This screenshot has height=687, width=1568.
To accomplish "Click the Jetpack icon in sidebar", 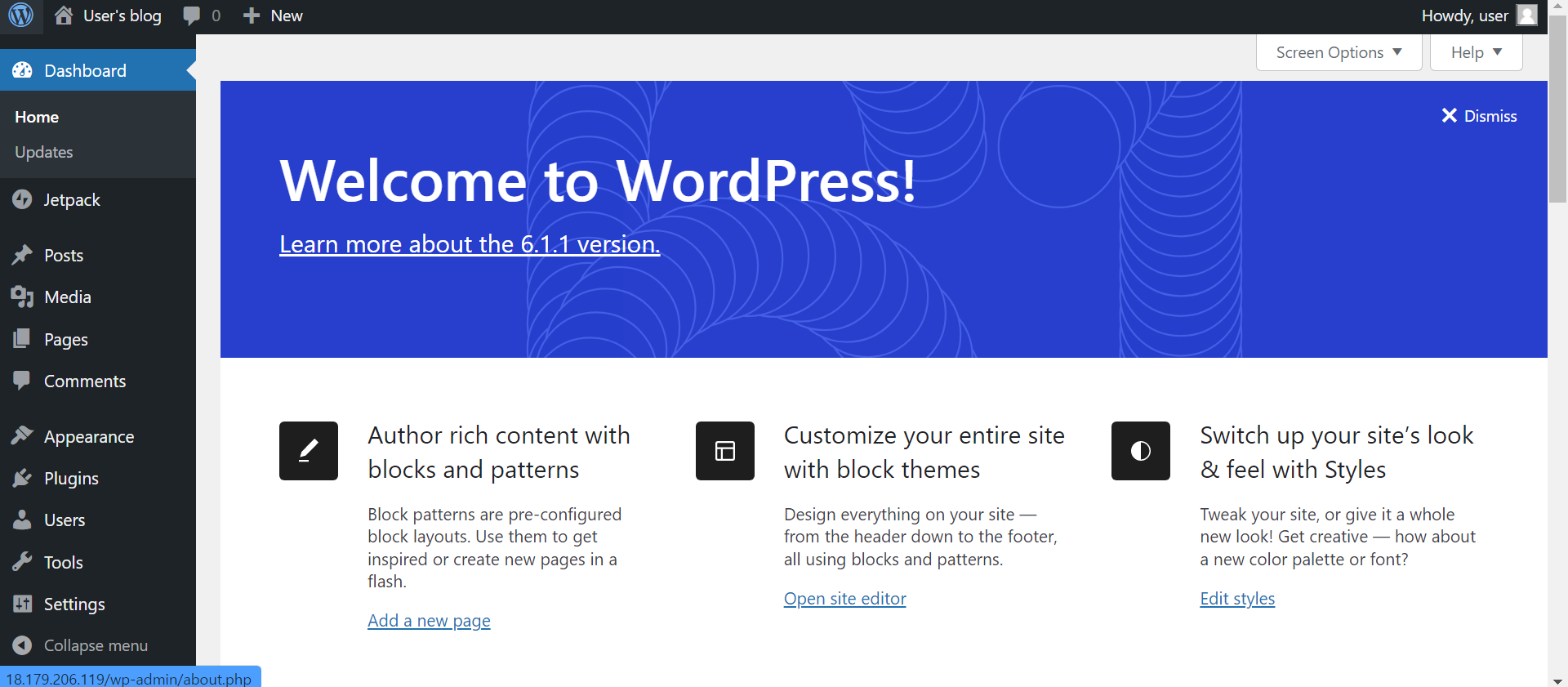I will pos(22,199).
